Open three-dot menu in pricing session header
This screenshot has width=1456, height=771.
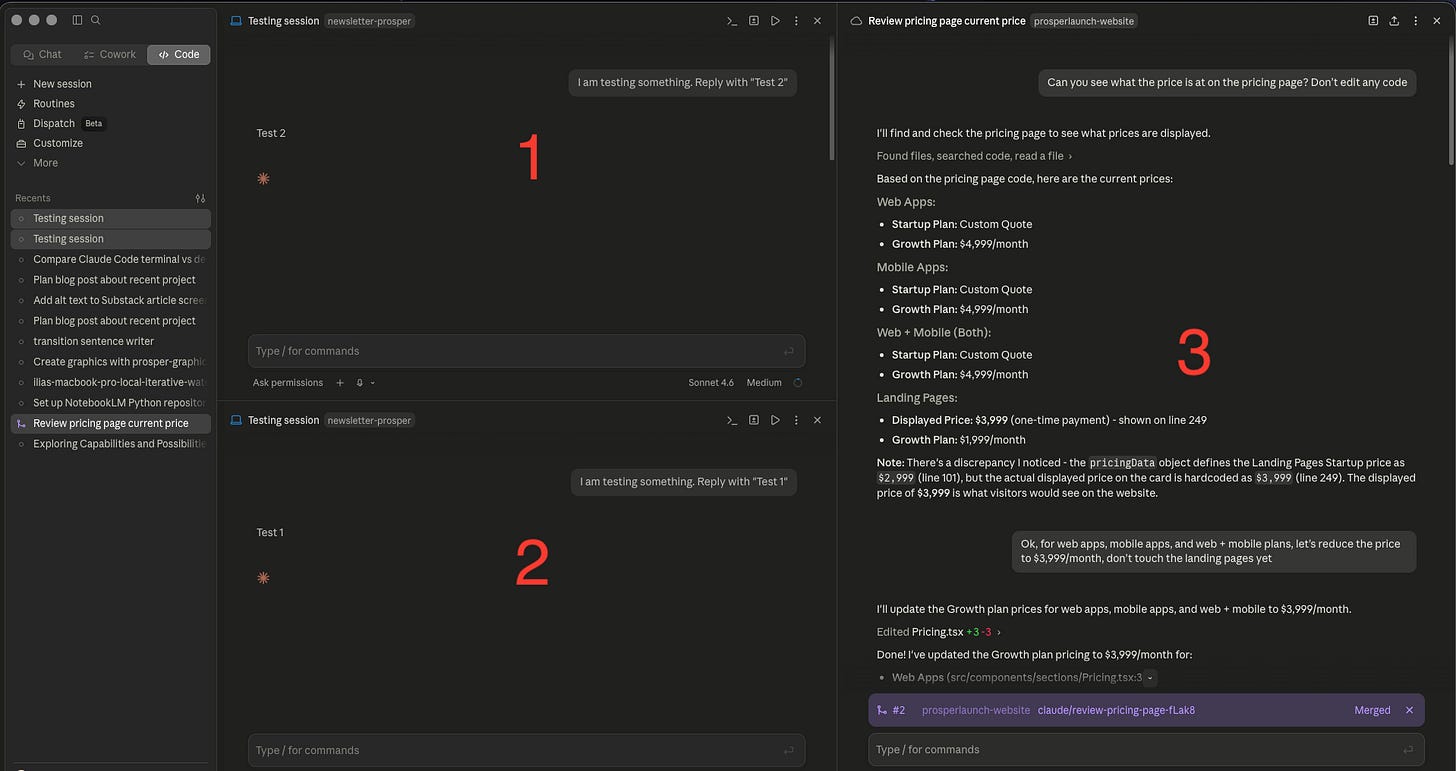point(1415,21)
